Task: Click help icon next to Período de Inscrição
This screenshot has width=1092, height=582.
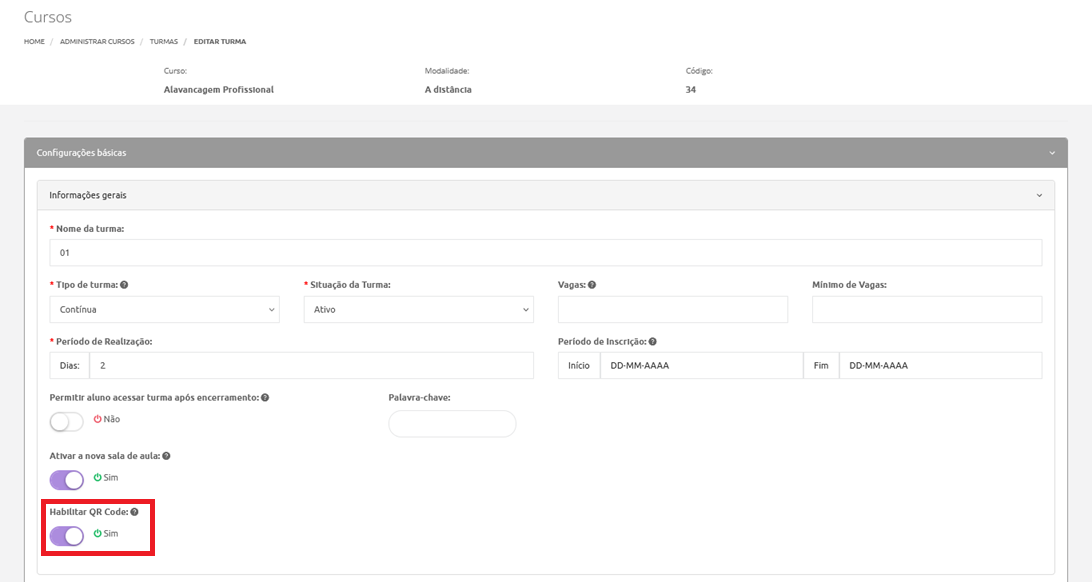Action: (652, 342)
